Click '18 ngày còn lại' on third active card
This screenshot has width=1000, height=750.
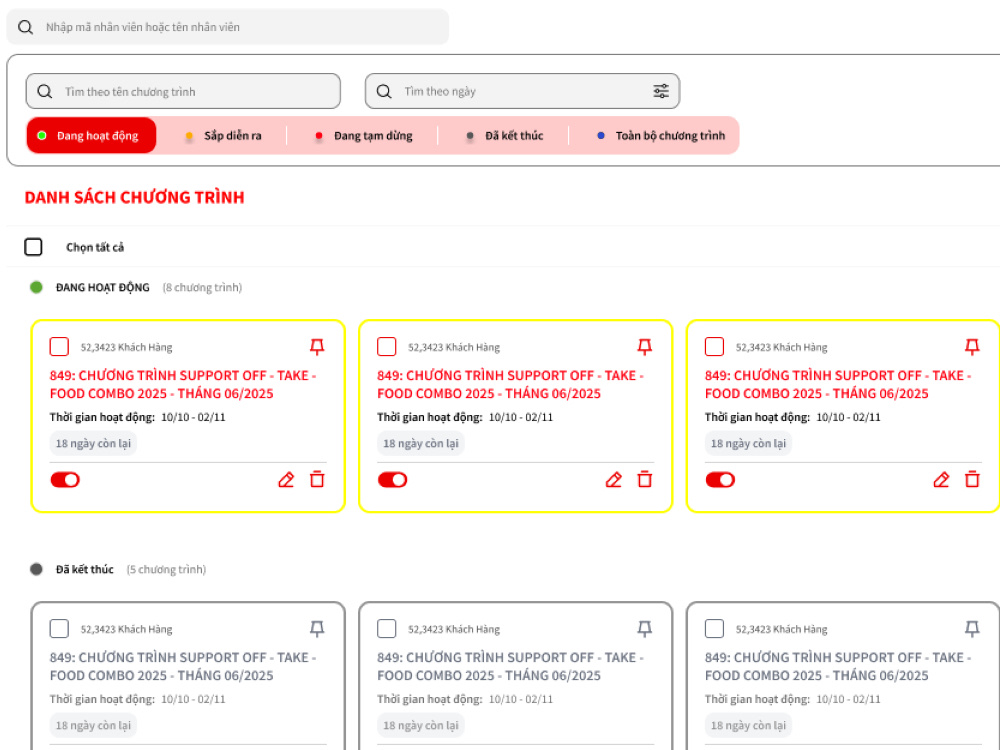tap(748, 443)
